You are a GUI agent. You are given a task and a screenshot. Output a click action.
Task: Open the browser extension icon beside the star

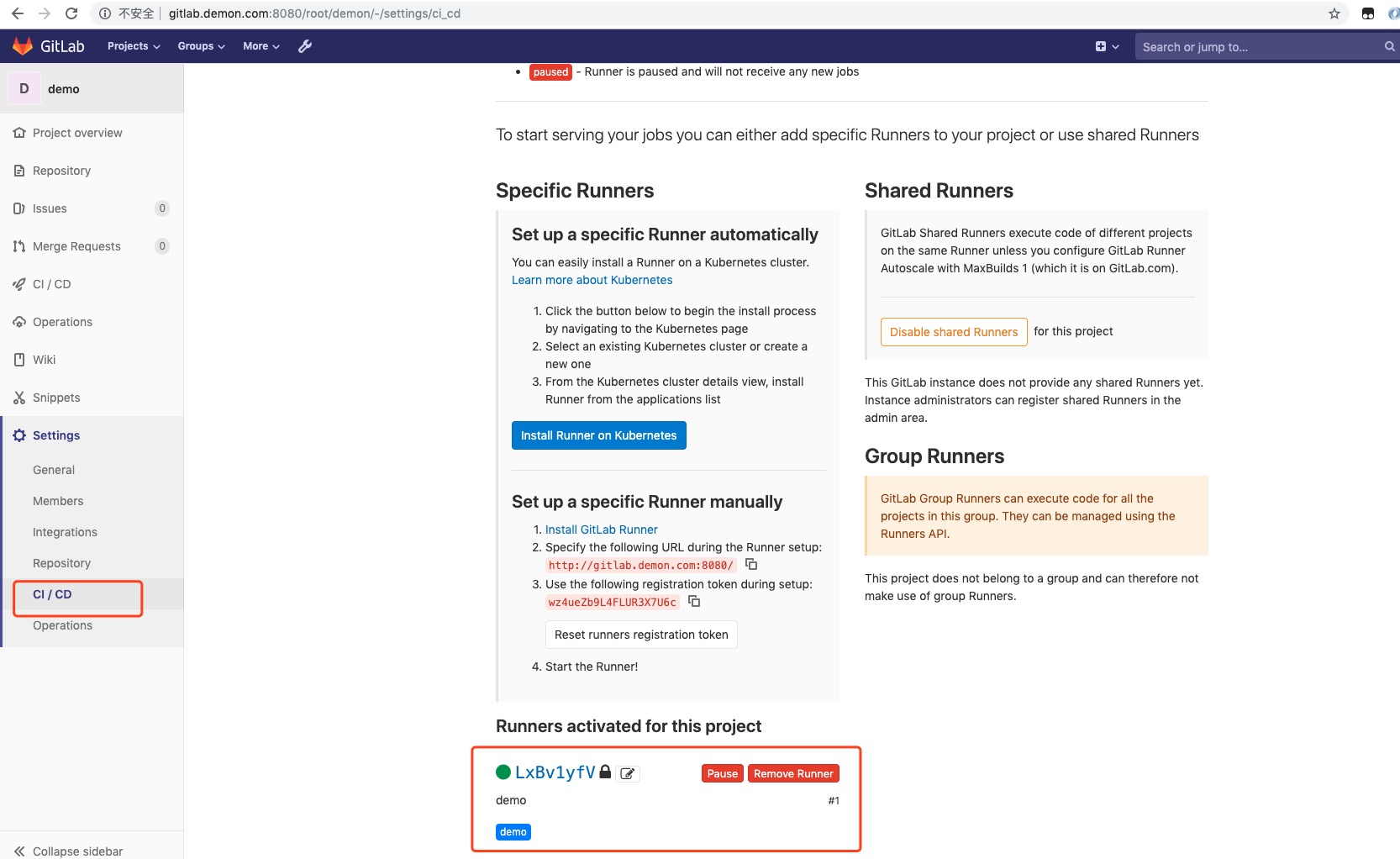click(x=1368, y=13)
